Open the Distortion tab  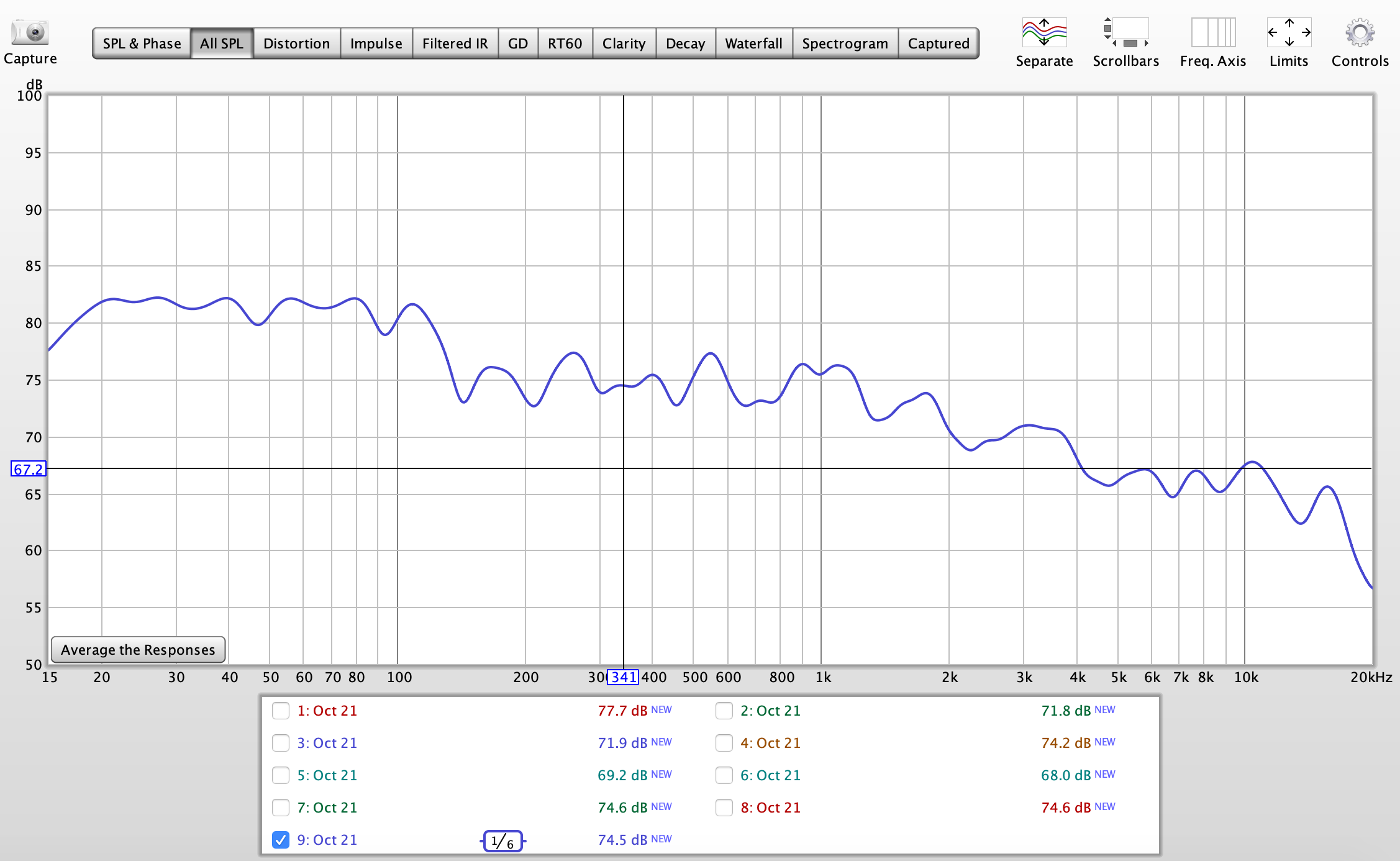click(296, 43)
